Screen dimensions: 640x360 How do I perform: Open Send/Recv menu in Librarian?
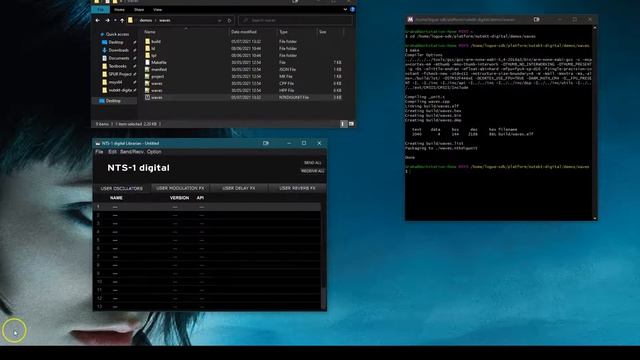point(132,152)
